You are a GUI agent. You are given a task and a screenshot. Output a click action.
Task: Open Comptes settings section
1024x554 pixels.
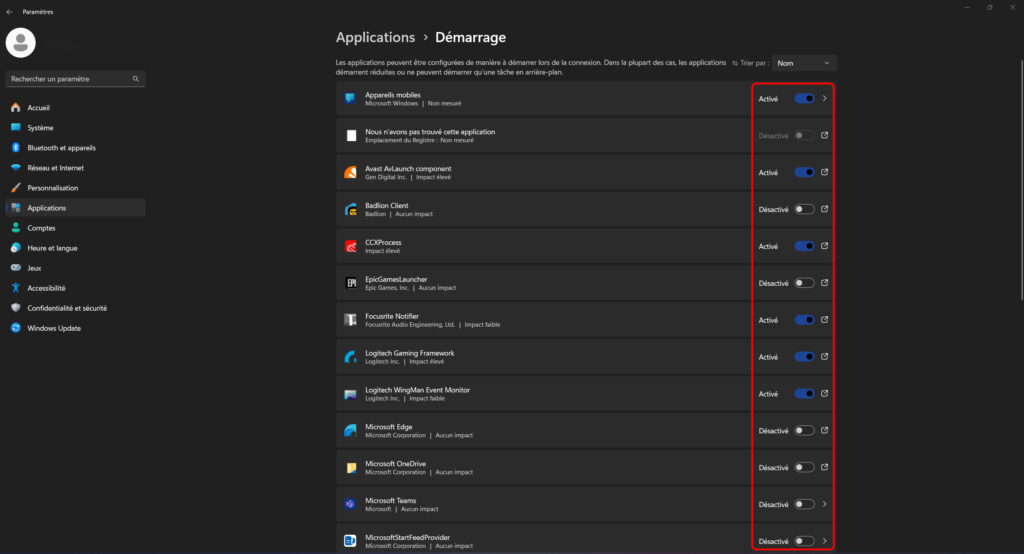tap(75, 228)
